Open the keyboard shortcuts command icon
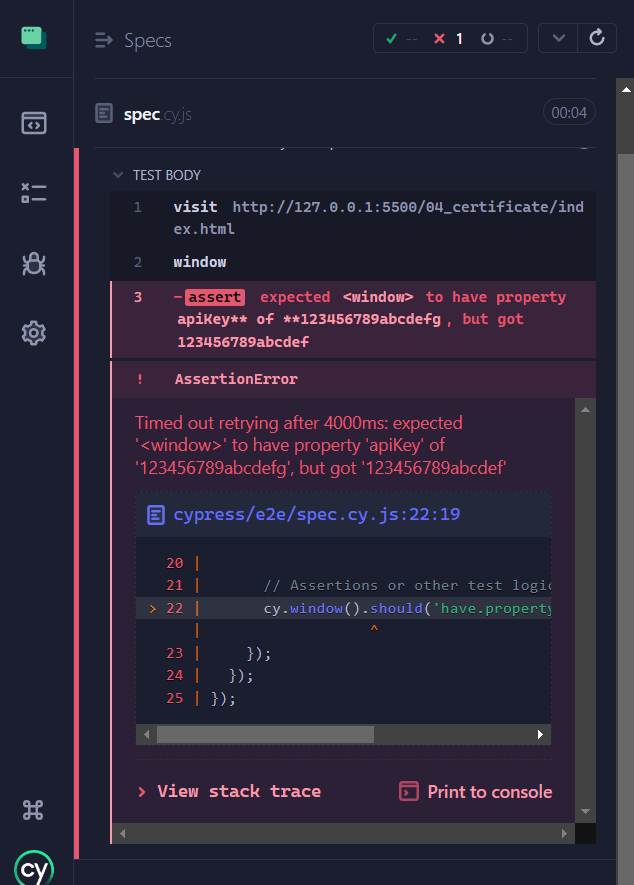The width and height of the screenshot is (634, 885). click(x=34, y=809)
